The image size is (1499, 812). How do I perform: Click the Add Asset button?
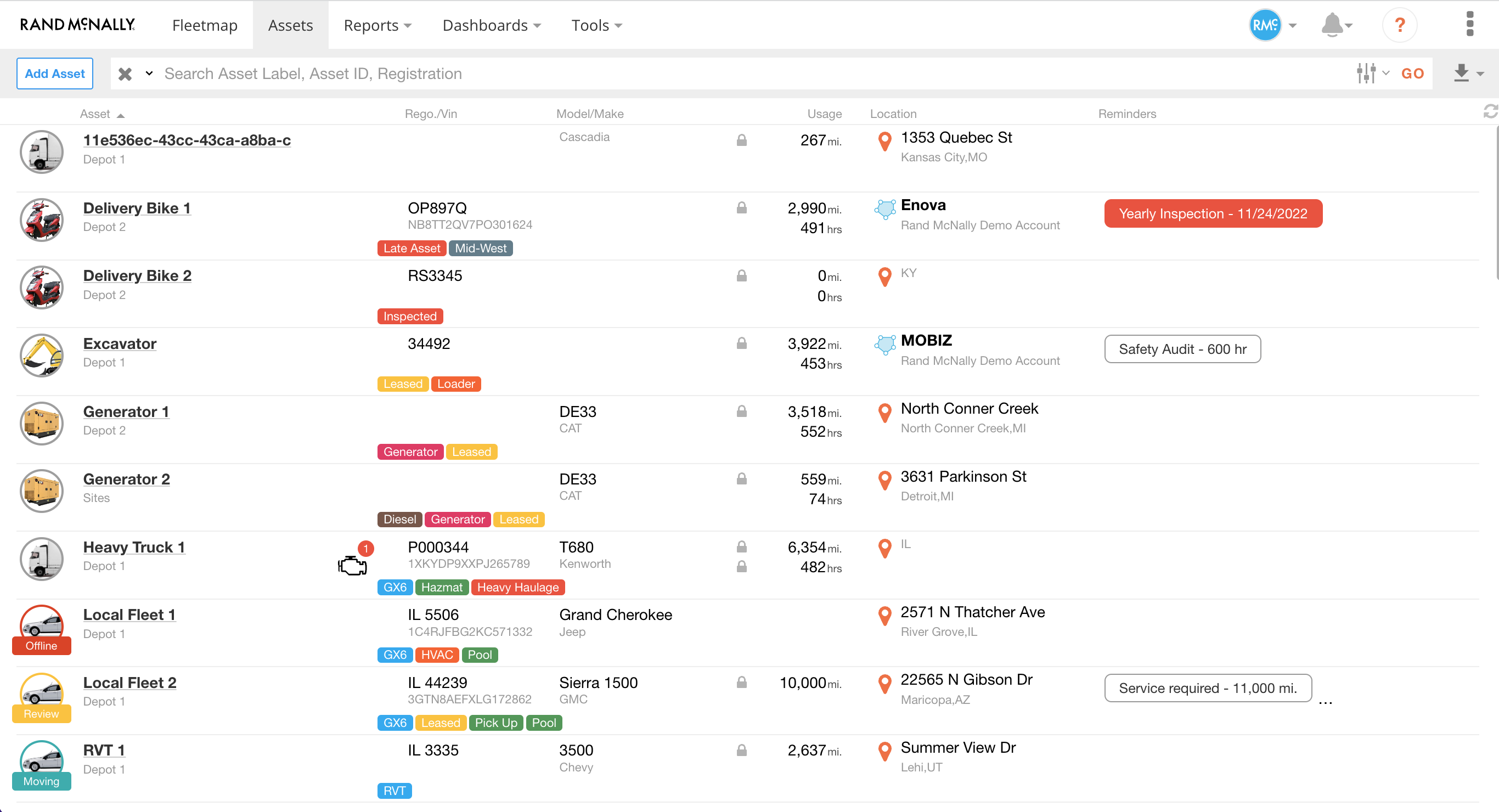55,74
